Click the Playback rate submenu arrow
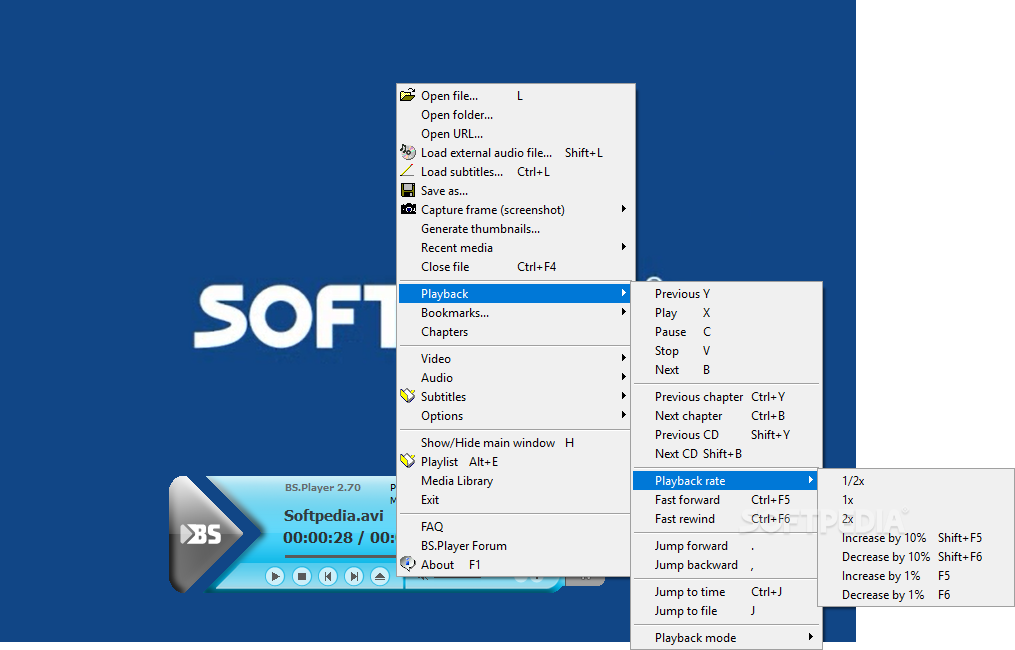The image size is (1015, 650). pyautogui.click(x=810, y=480)
